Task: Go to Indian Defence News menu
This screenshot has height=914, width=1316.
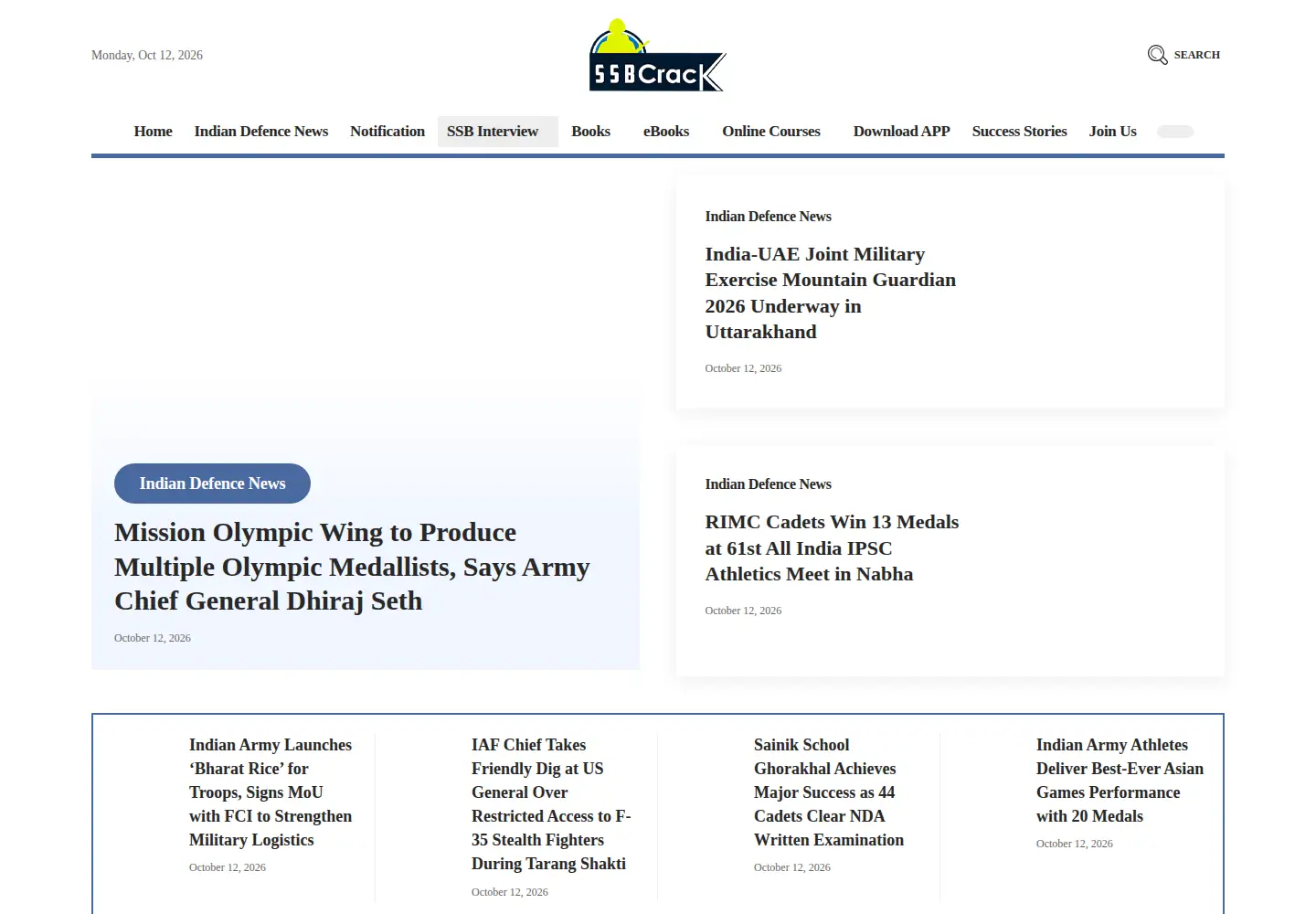Action: coord(261,132)
